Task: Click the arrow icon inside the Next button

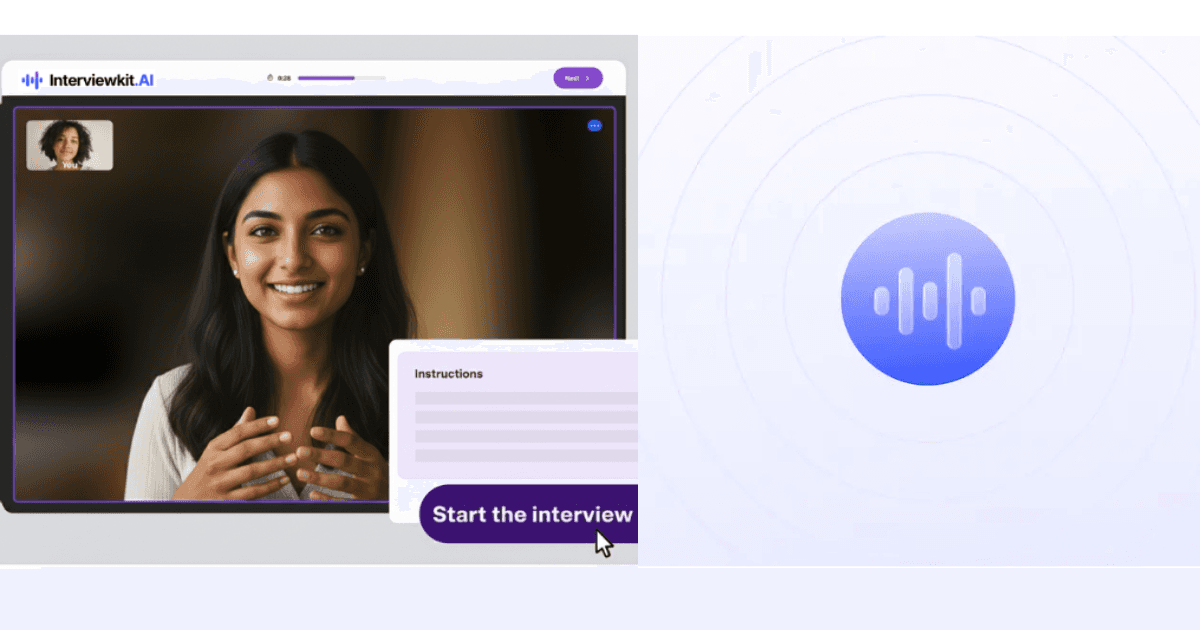Action: click(588, 77)
